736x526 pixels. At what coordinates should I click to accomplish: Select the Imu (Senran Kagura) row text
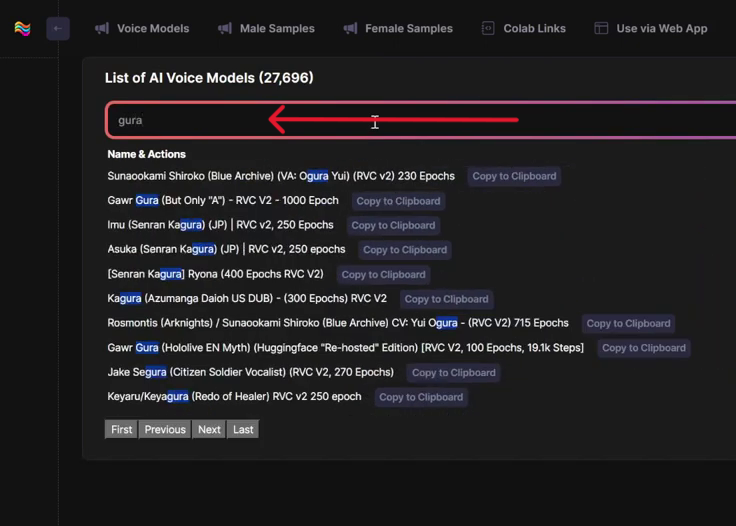[221, 225]
